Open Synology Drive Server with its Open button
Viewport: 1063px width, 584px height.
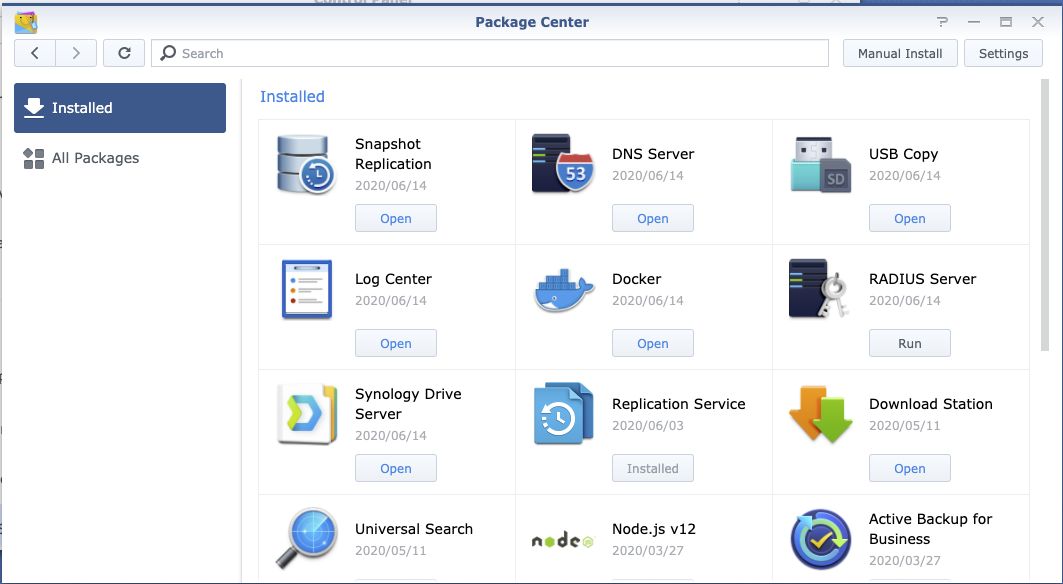[396, 468]
